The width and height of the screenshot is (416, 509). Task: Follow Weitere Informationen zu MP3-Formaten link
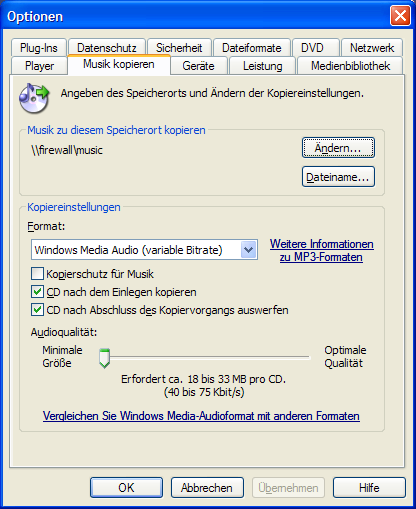pos(321,250)
